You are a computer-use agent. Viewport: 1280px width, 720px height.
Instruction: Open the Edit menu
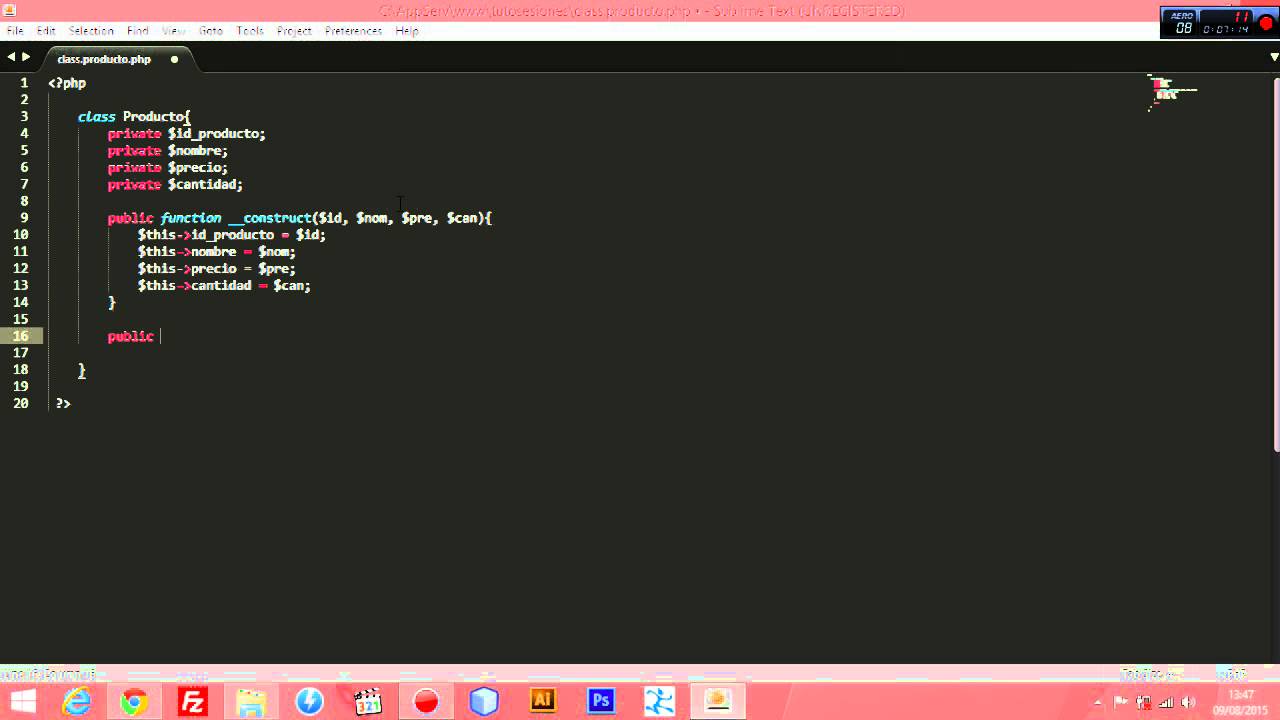pyautogui.click(x=46, y=31)
